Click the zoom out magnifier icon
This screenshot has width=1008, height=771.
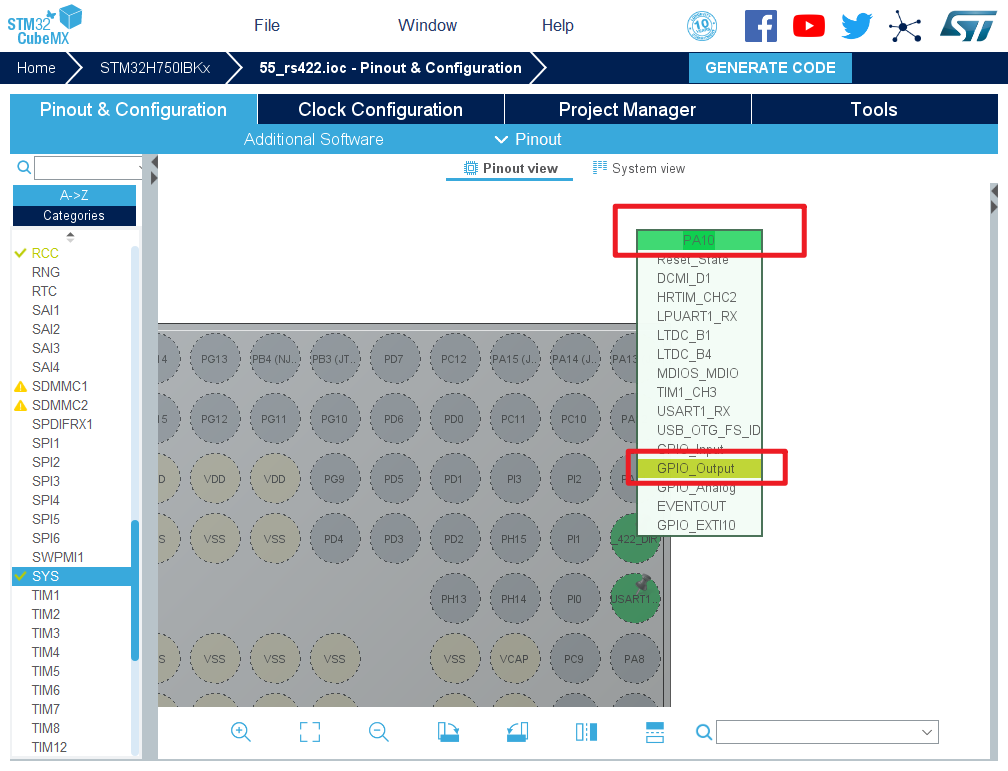pos(379,732)
